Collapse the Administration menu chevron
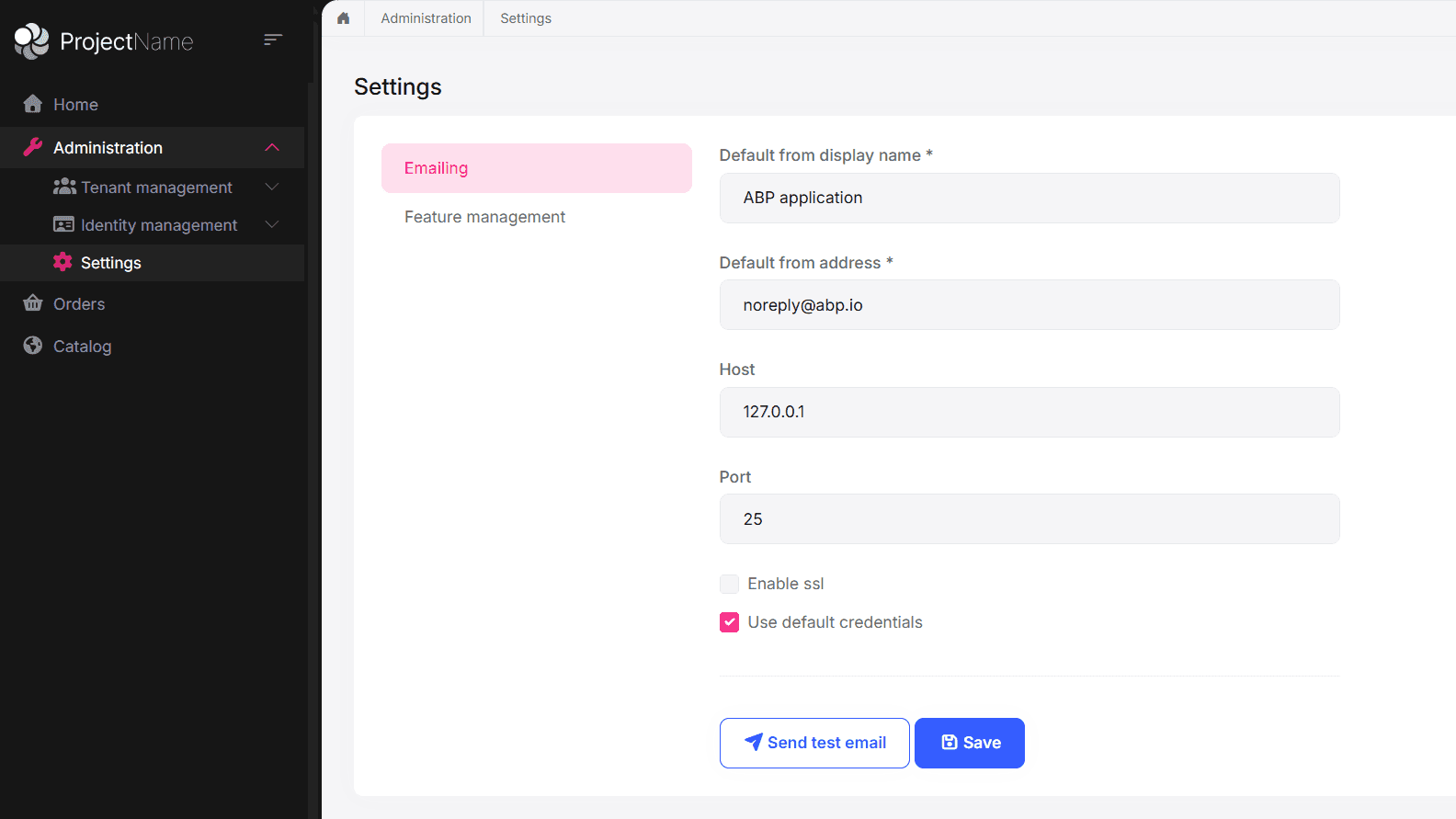This screenshot has height=819, width=1456. coord(272,147)
